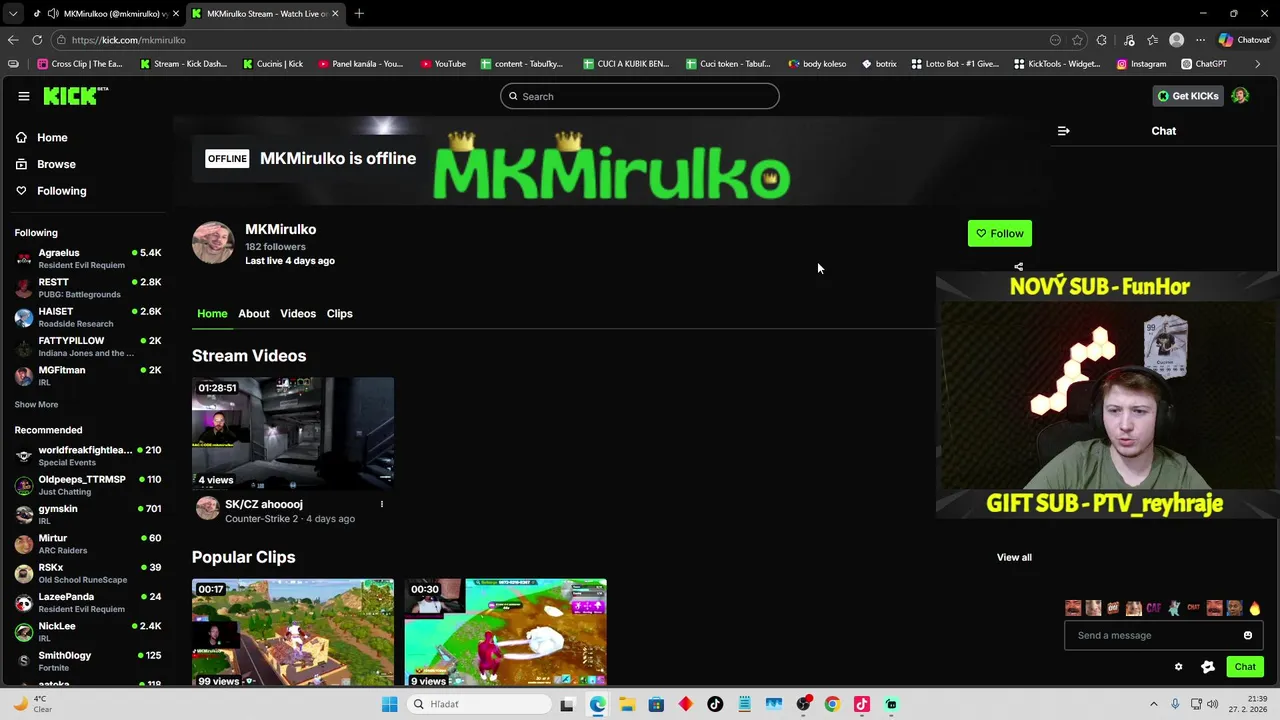
Task: Open File Explorer from the taskbar
Action: pyautogui.click(x=627, y=704)
